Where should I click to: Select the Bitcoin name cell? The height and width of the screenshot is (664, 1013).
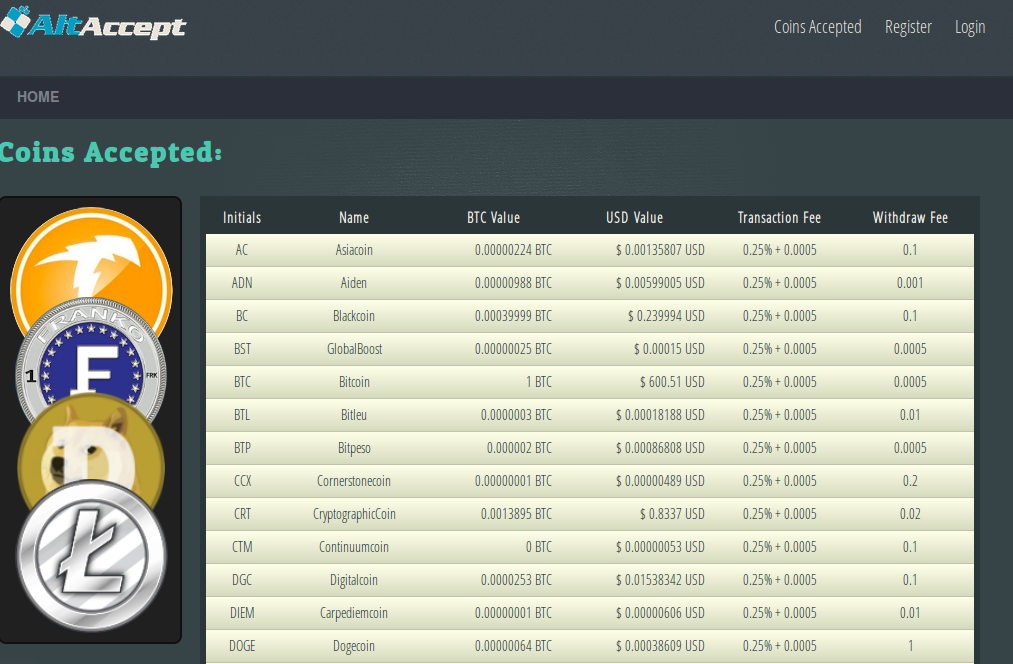tap(355, 382)
